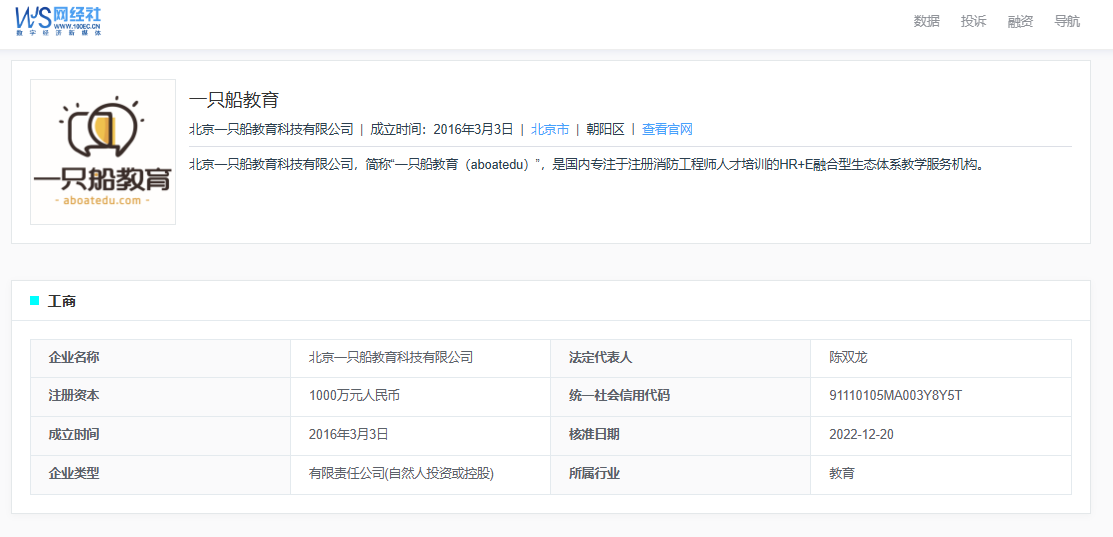The width and height of the screenshot is (1113, 537).
Task: Click the 一只船教育 company logo thumbnail
Action: [103, 152]
